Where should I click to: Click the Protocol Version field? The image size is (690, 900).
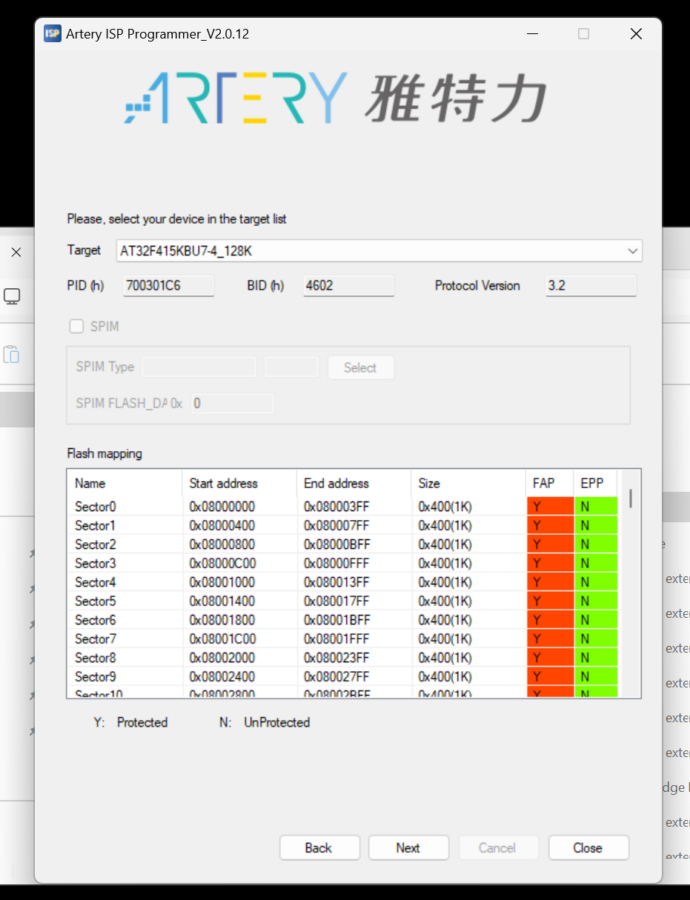[x=591, y=286]
